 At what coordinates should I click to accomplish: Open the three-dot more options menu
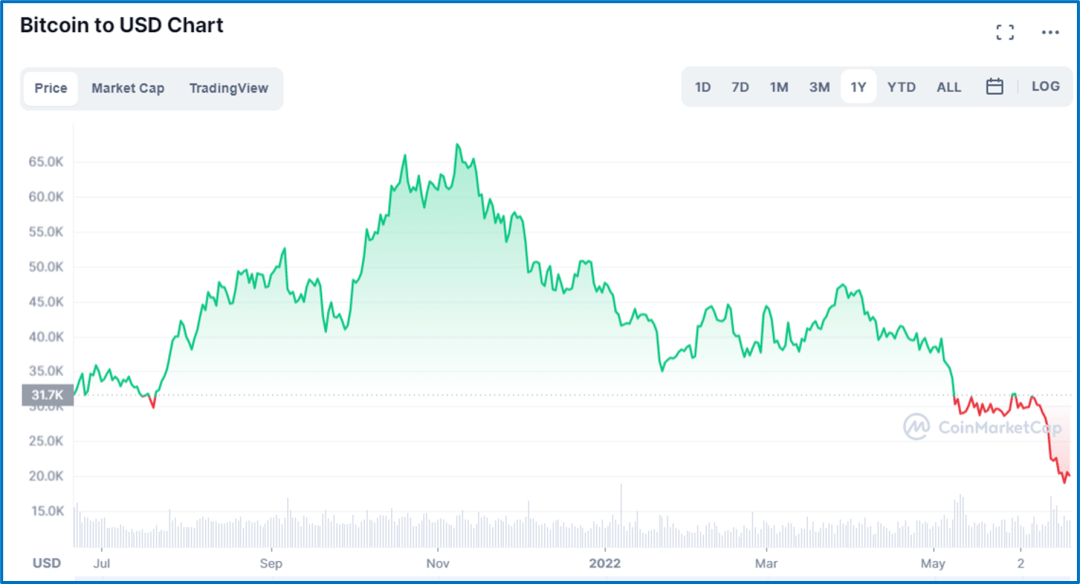(x=1050, y=32)
